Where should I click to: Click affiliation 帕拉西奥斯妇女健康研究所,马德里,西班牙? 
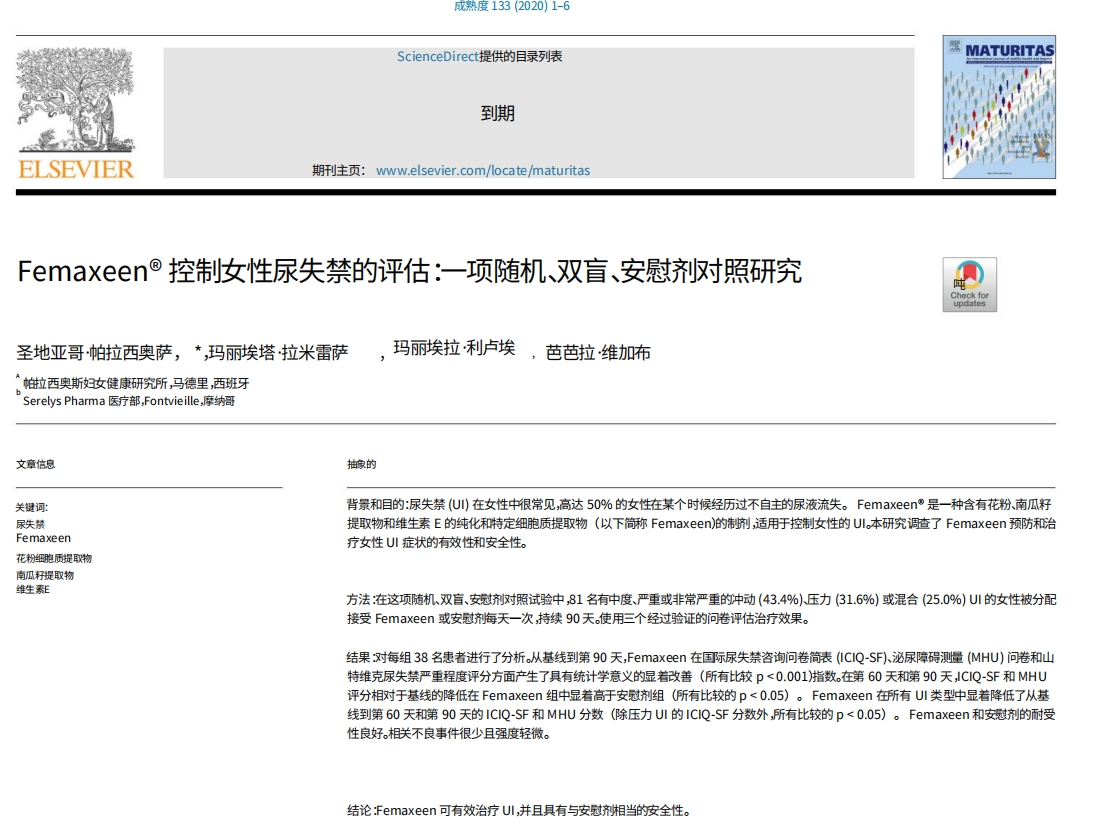tap(136, 384)
